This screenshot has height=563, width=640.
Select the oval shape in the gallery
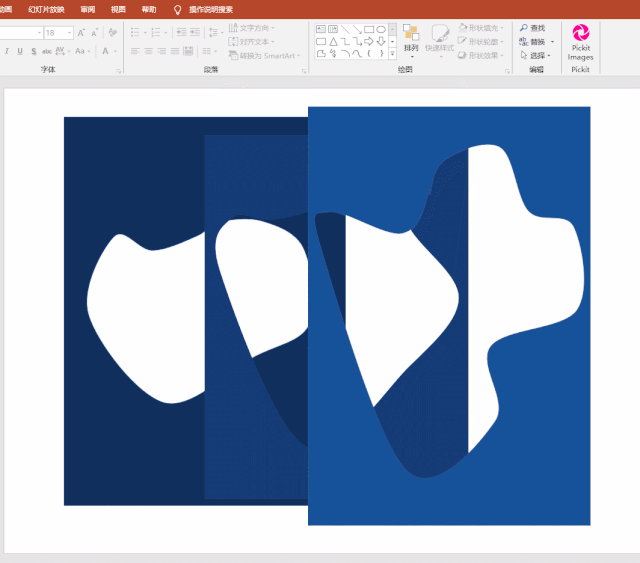[x=381, y=29]
